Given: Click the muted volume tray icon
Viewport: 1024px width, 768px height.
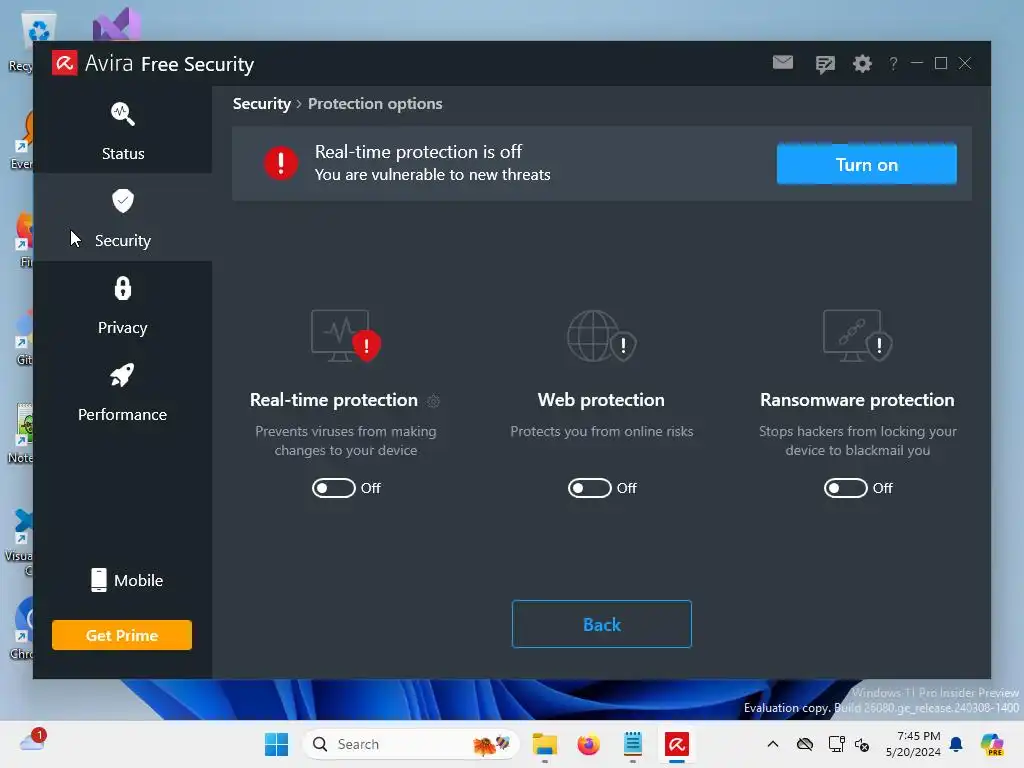Looking at the screenshot, I should pos(863,744).
